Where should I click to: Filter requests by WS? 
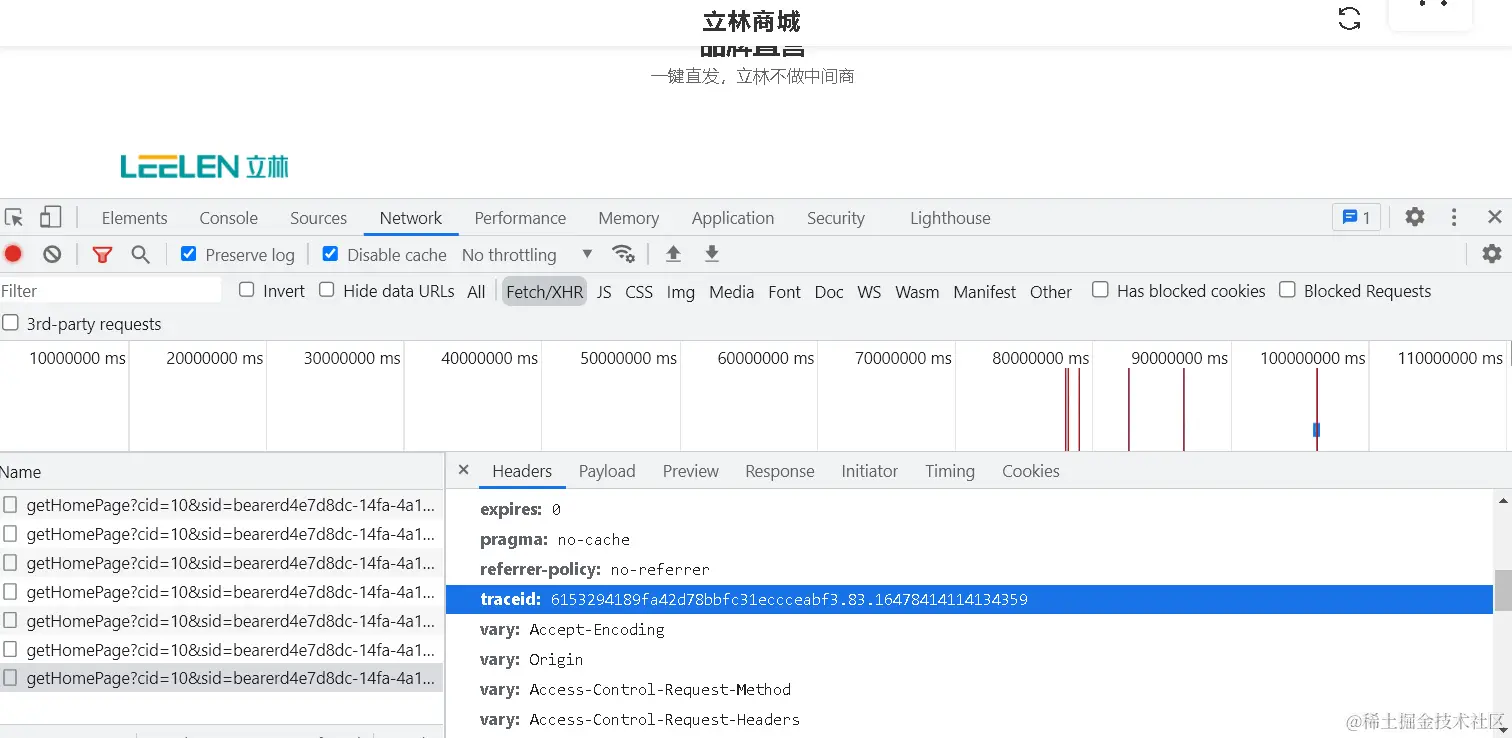coord(869,291)
